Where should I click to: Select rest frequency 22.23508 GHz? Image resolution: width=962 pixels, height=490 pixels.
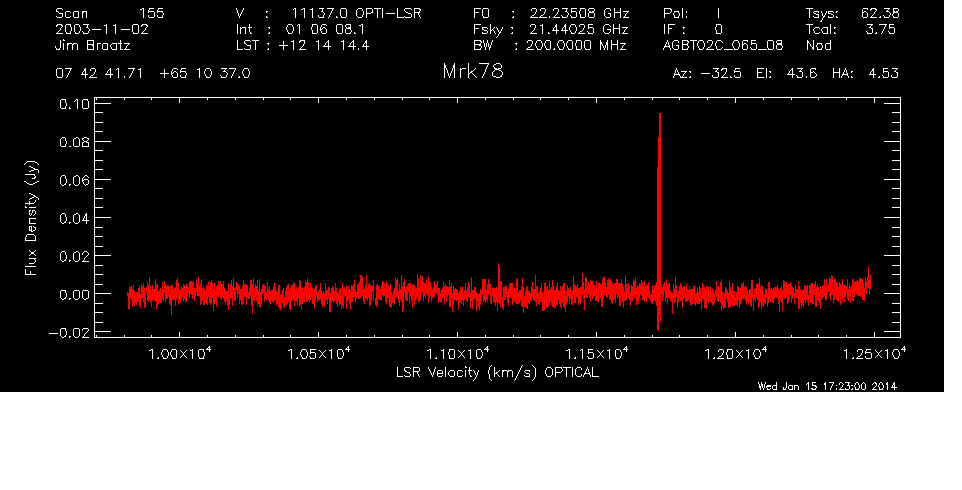tap(579, 13)
